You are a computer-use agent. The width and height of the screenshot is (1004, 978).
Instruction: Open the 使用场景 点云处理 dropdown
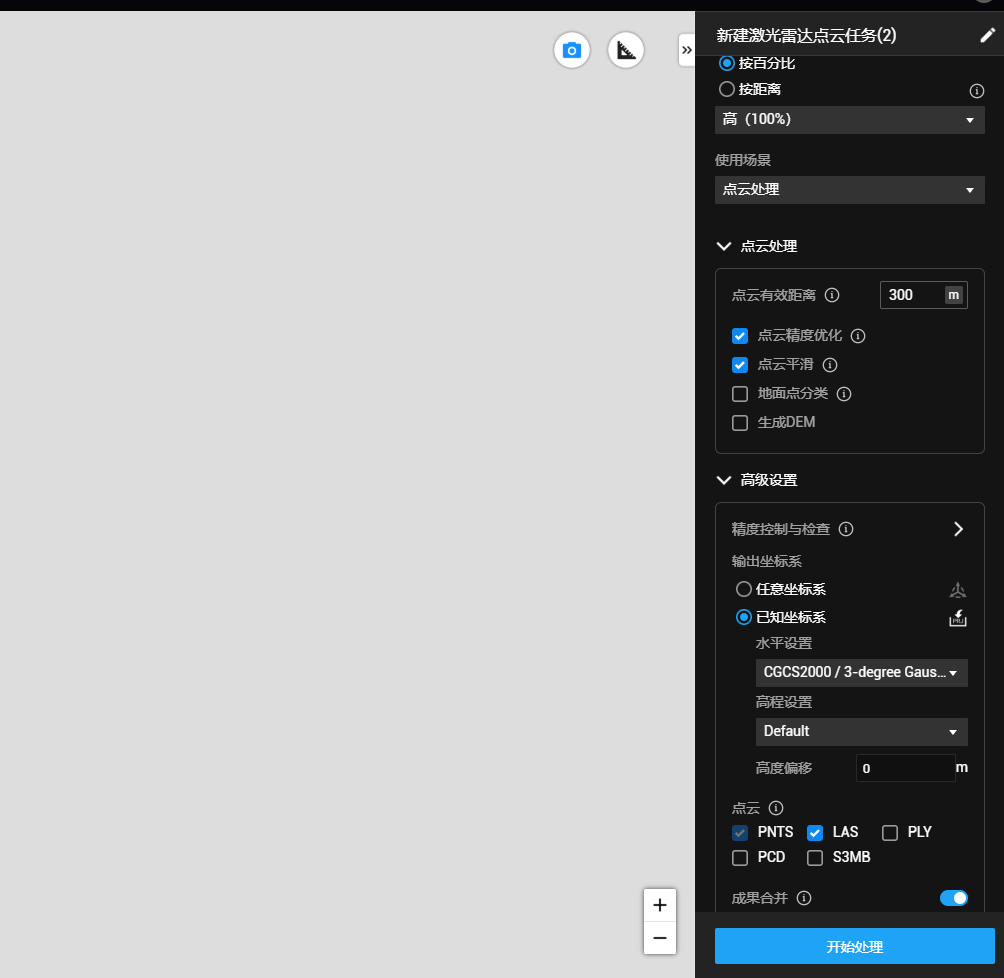[x=849, y=190]
